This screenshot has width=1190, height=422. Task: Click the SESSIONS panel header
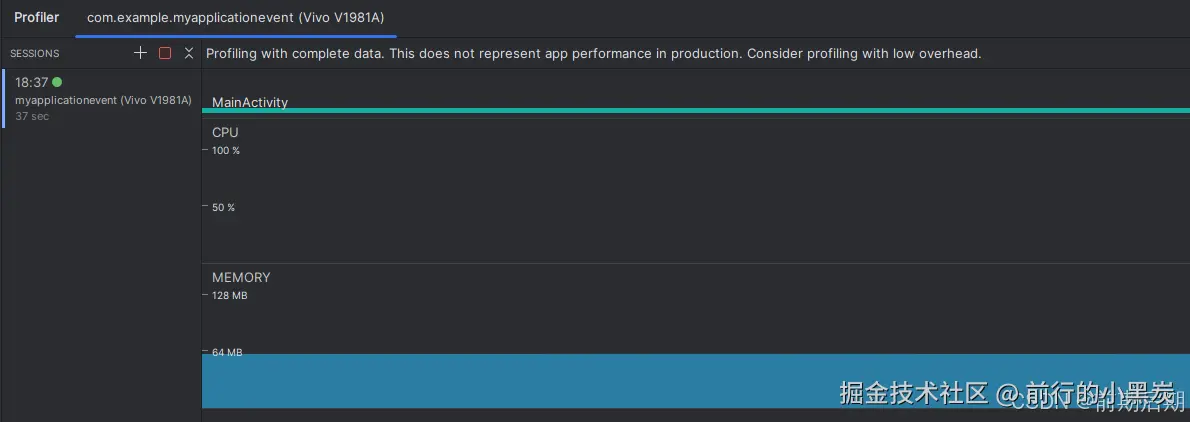(35, 54)
